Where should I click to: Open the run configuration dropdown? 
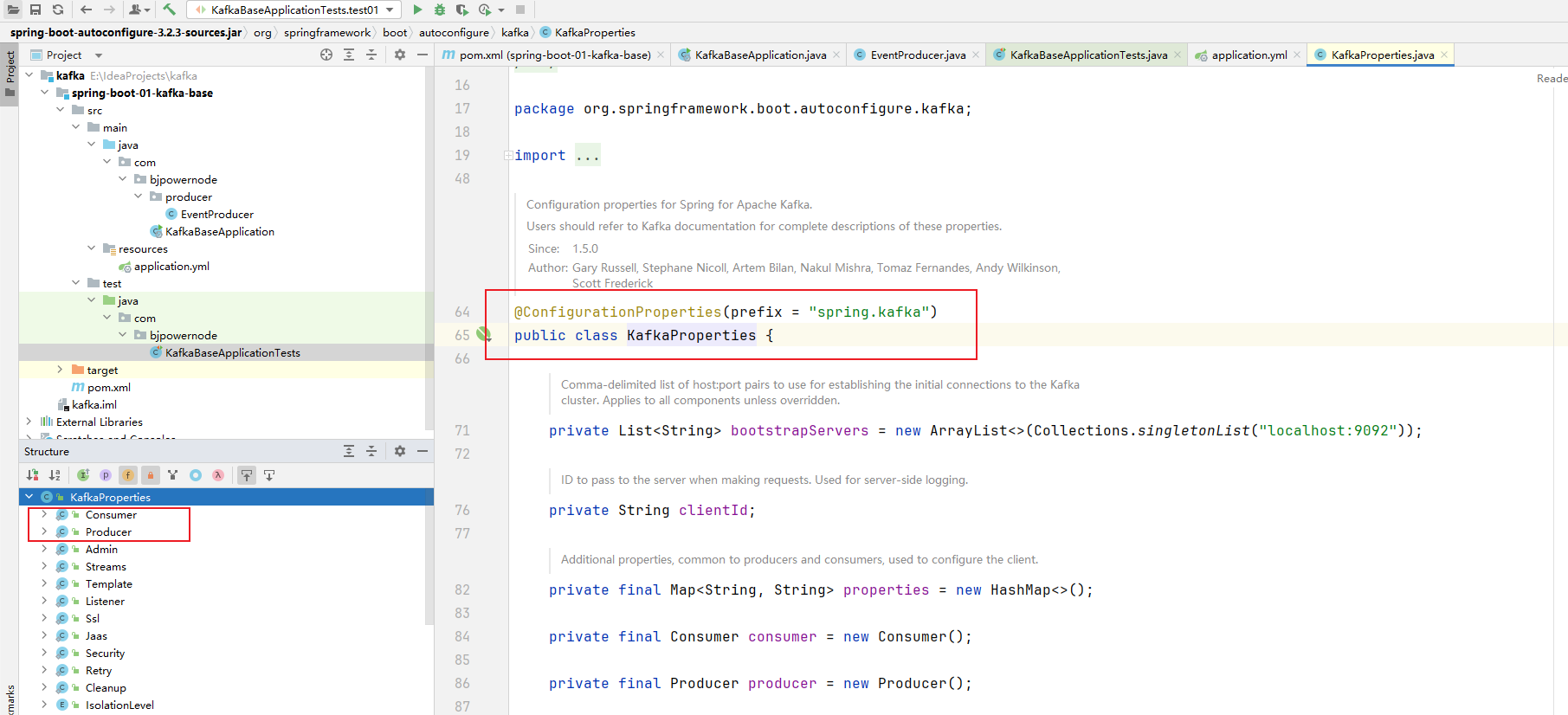[x=294, y=10]
